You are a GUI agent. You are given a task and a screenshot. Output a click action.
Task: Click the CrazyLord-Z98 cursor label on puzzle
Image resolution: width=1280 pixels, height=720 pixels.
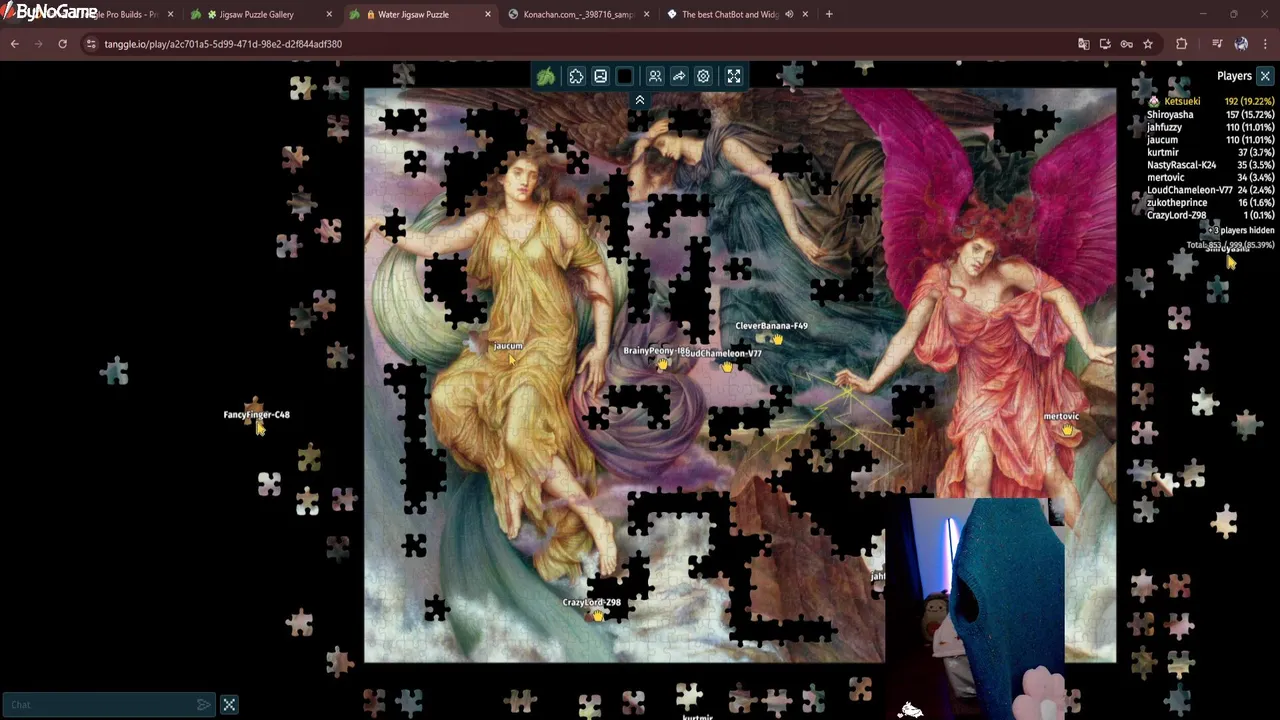(x=591, y=603)
